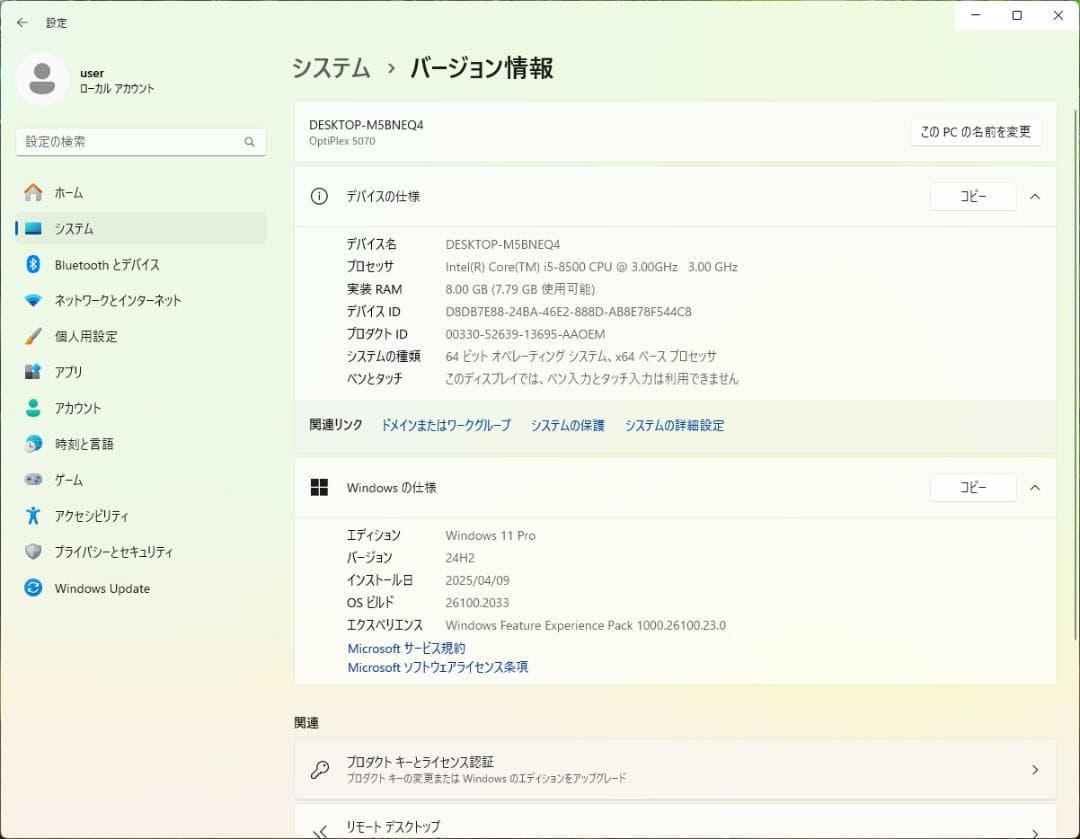Open アクセシビリティ settings in the sidebar
Screen dimensions: 1080x839
(141, 515)
